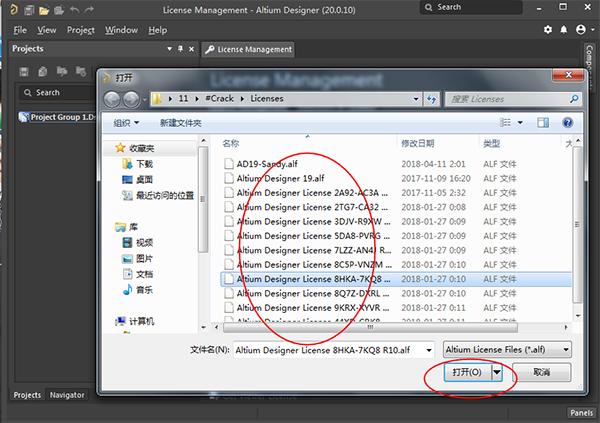Click the save-all documents icon in title bar
Screen dimensions: 600x423
29,10
